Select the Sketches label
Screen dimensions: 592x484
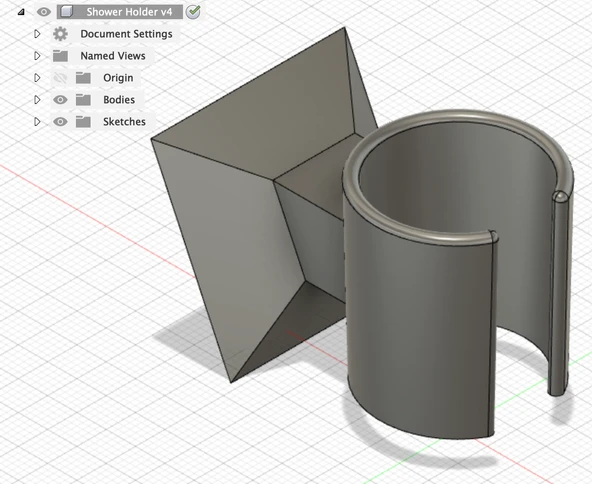pyautogui.click(x=124, y=122)
